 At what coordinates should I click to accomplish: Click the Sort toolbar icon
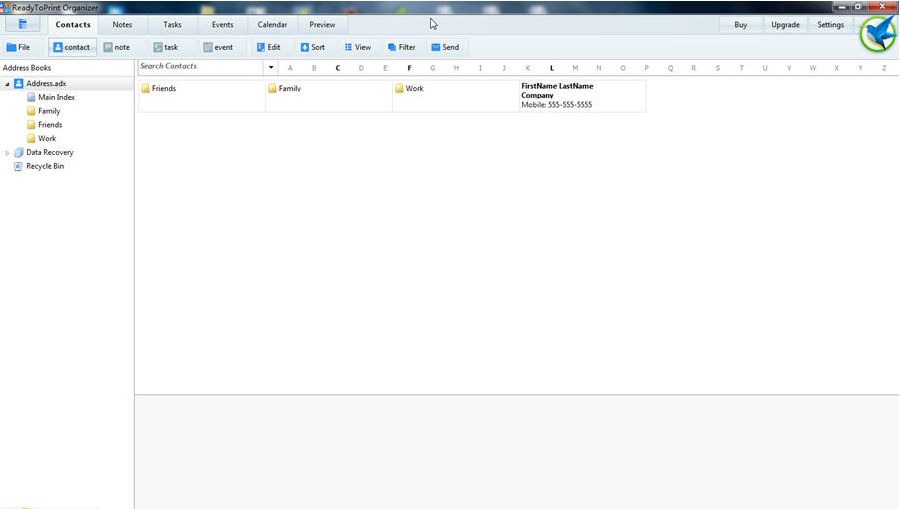312,47
